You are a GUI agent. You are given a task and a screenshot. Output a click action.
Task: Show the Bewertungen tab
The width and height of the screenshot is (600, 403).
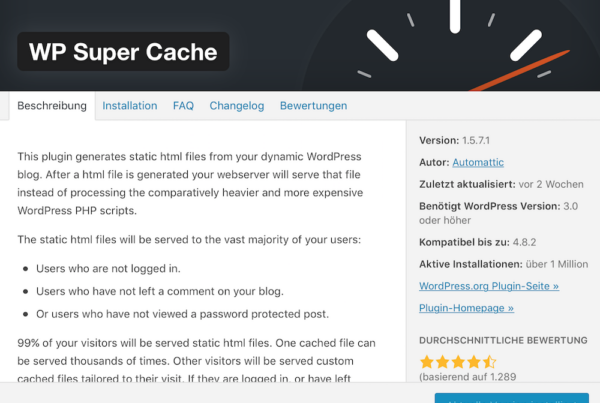(313, 105)
